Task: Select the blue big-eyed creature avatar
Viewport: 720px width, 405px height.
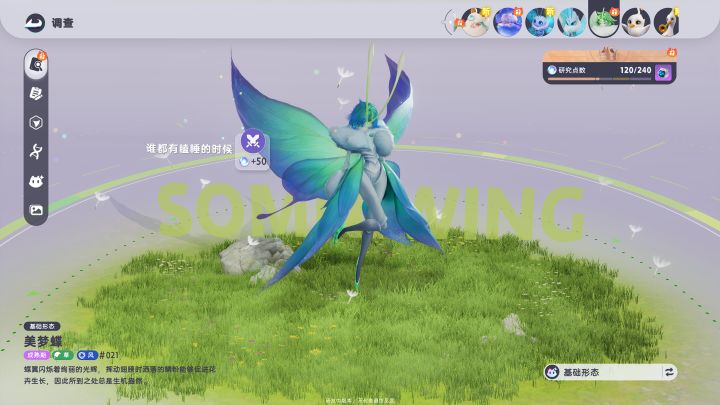Action: click(x=540, y=22)
